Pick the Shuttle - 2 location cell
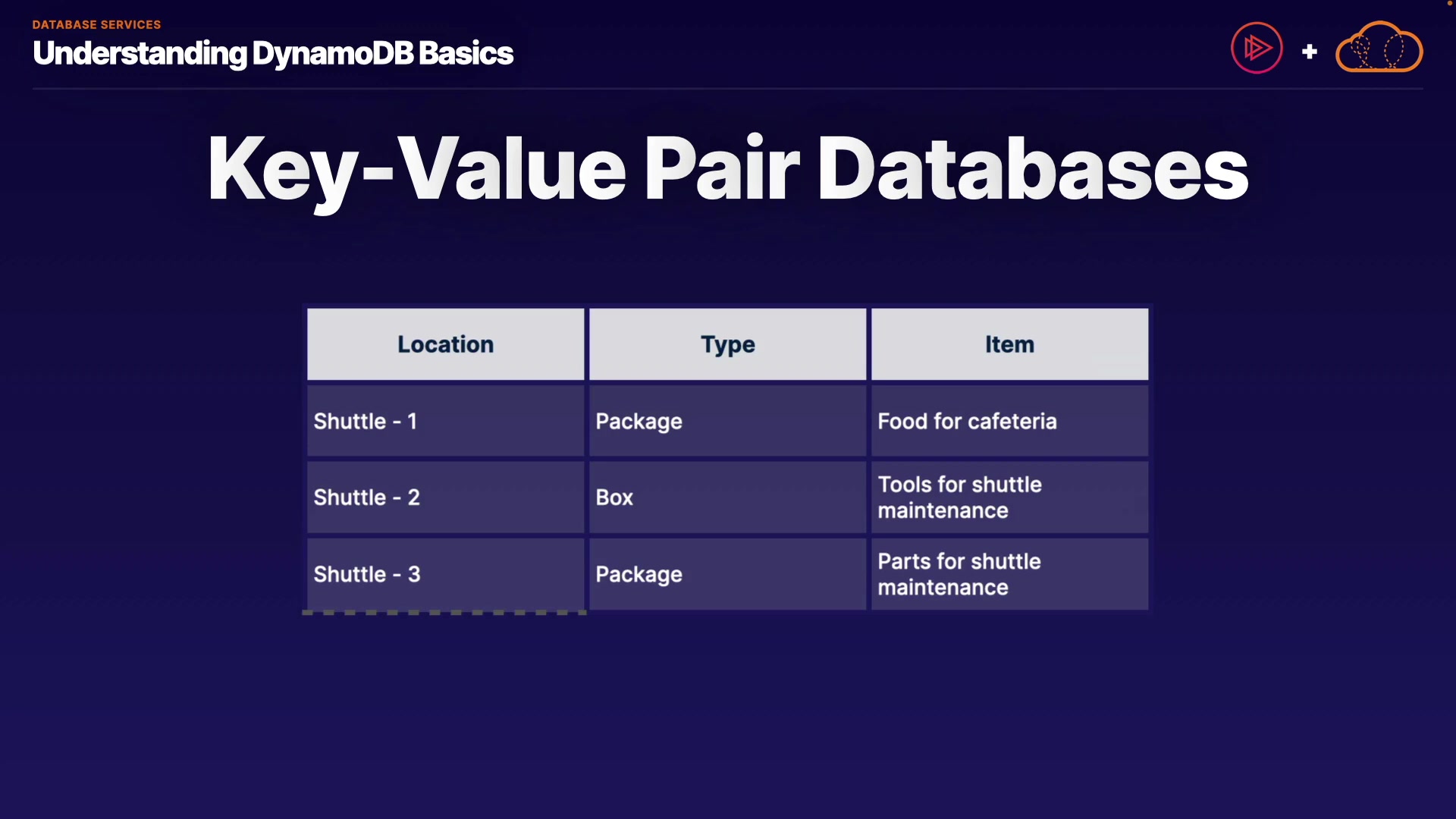1456x819 pixels. pos(445,497)
